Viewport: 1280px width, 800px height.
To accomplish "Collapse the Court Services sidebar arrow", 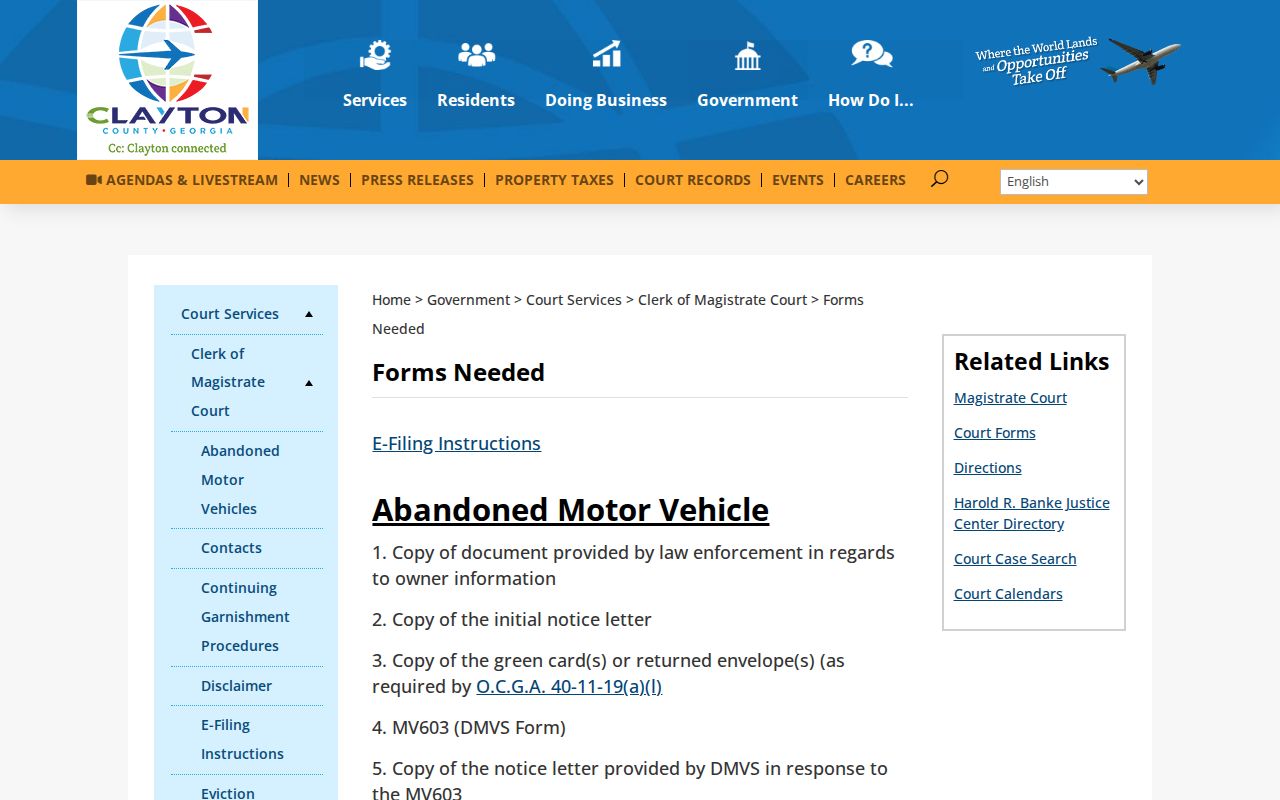I will coord(309,314).
